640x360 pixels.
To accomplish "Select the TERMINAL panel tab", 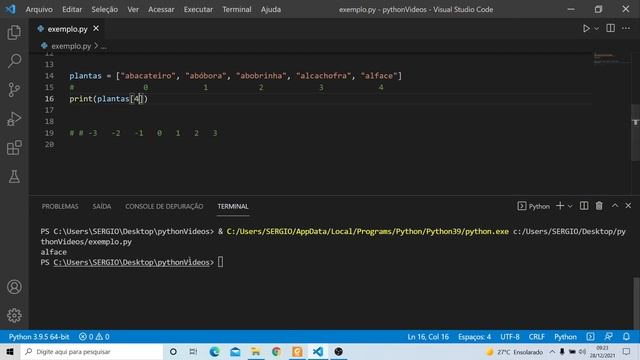I will (x=233, y=207).
